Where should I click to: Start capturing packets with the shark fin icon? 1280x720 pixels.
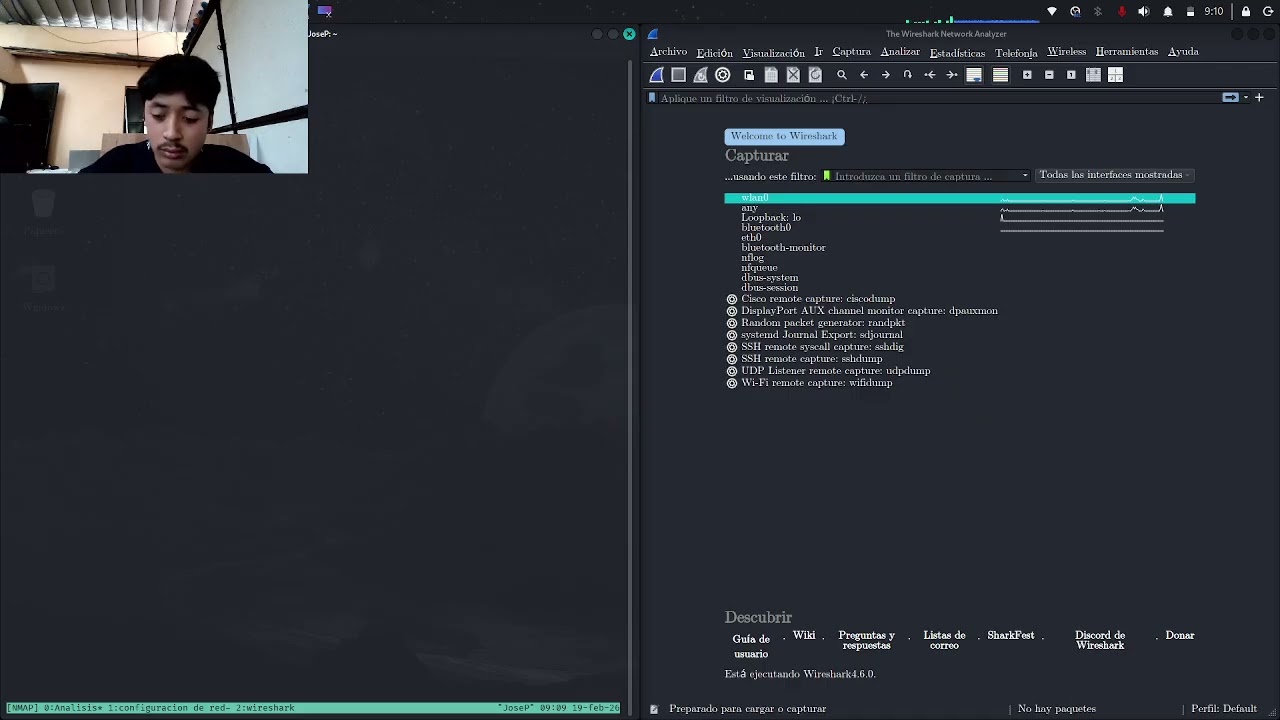(657, 75)
